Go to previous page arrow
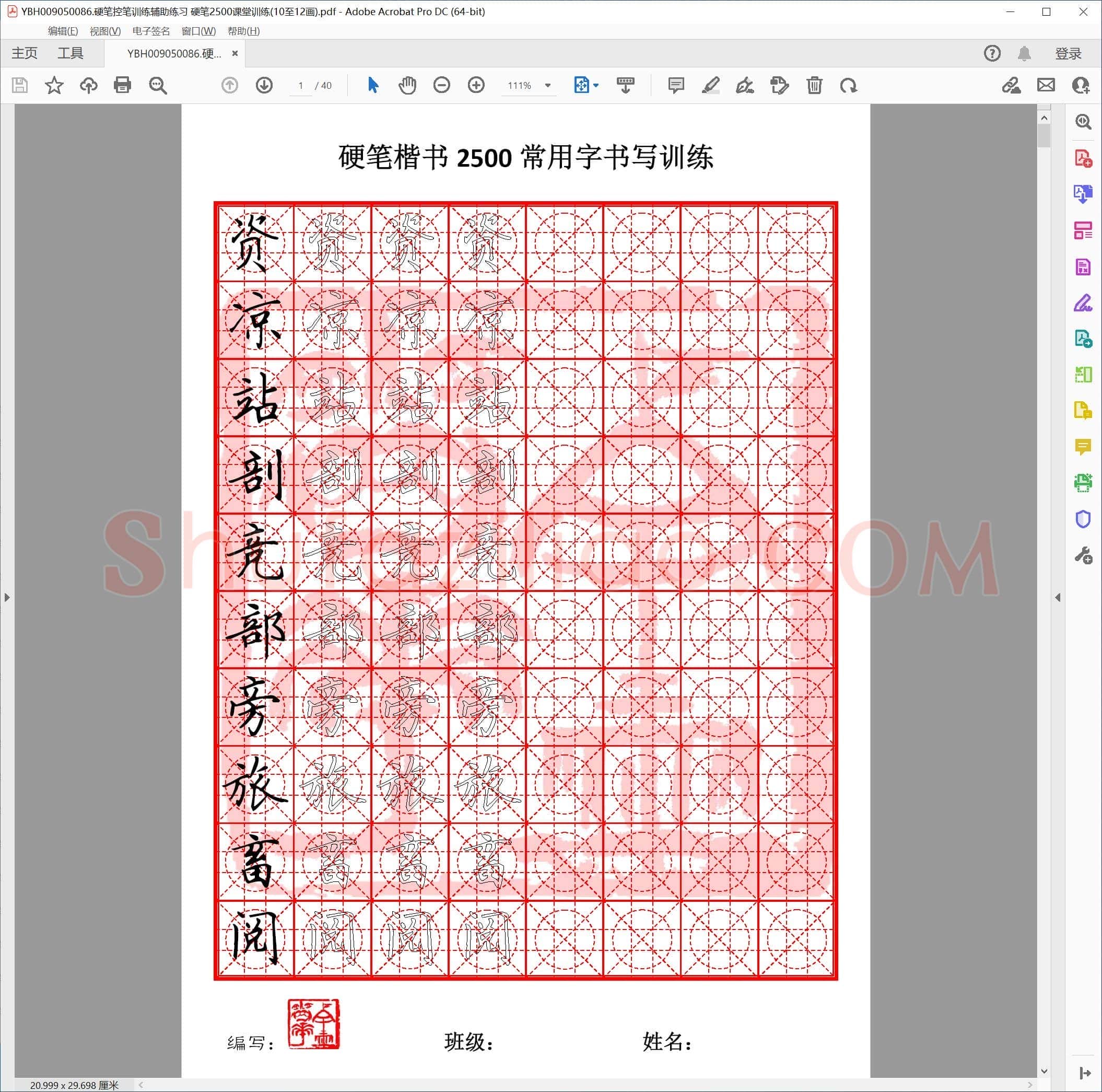1102x1092 pixels. coord(229,86)
